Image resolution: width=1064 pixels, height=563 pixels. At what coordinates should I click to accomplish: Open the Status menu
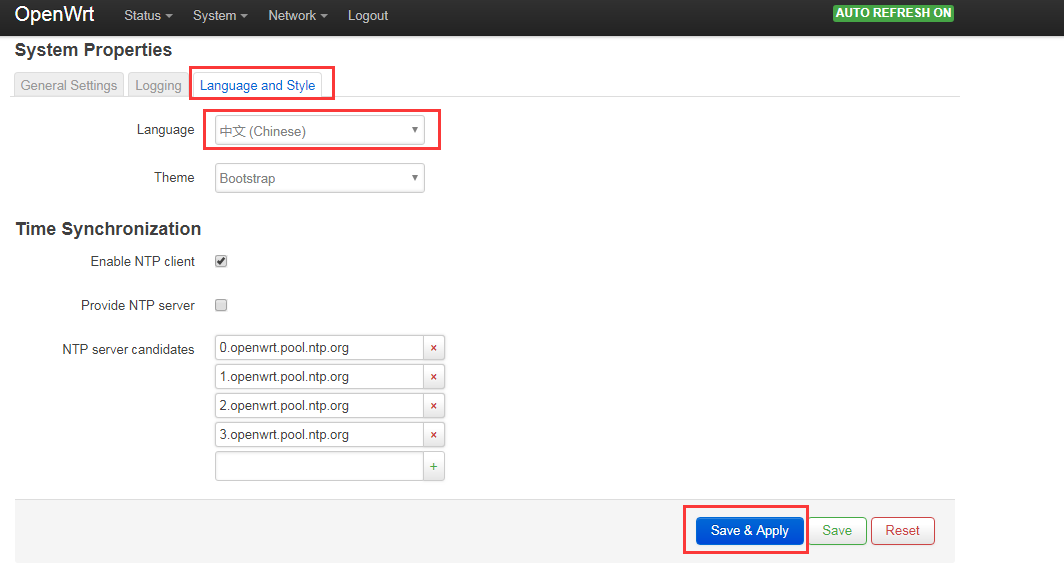click(148, 16)
